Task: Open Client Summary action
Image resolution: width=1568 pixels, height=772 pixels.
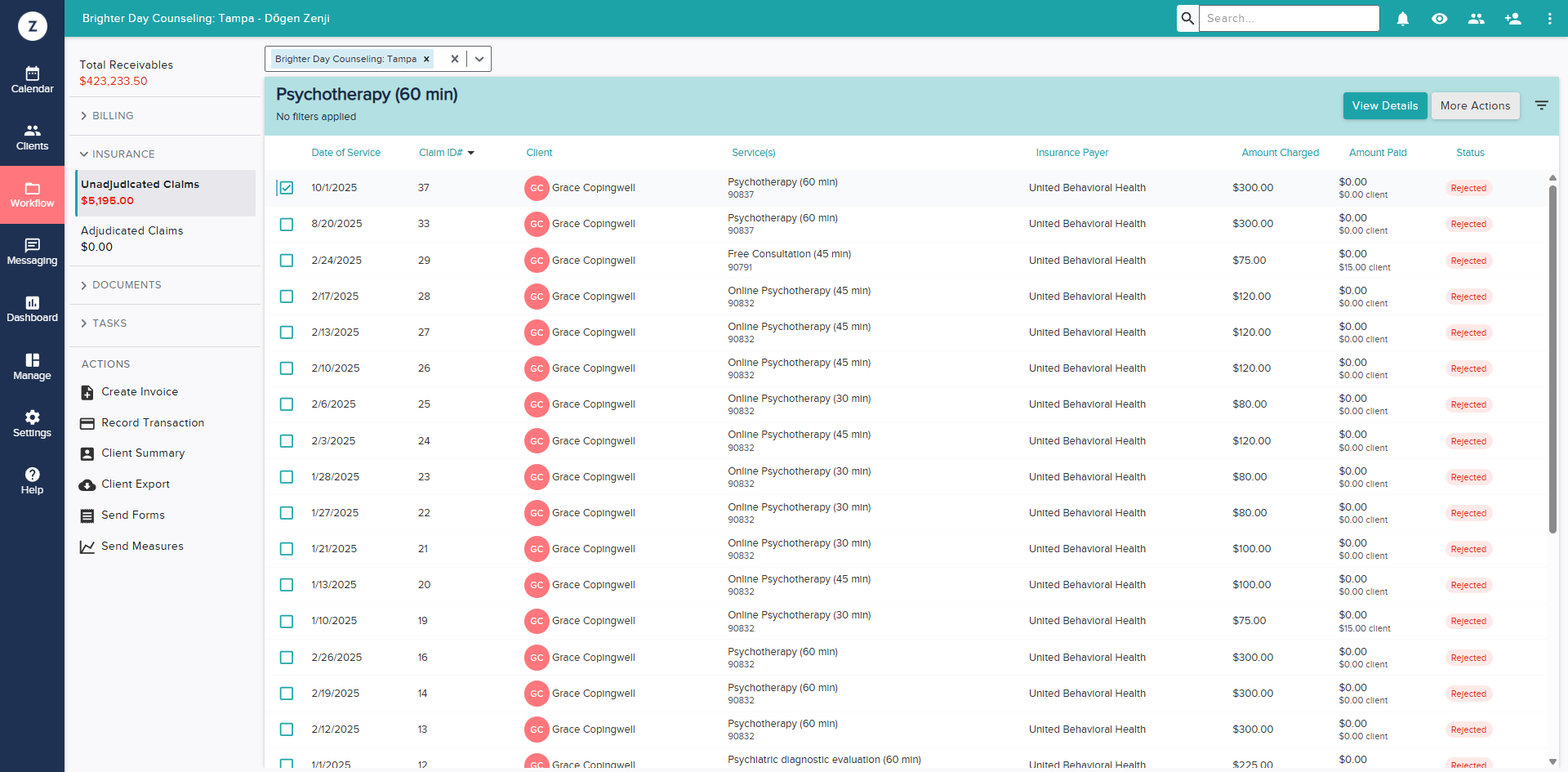Action: tap(133, 453)
